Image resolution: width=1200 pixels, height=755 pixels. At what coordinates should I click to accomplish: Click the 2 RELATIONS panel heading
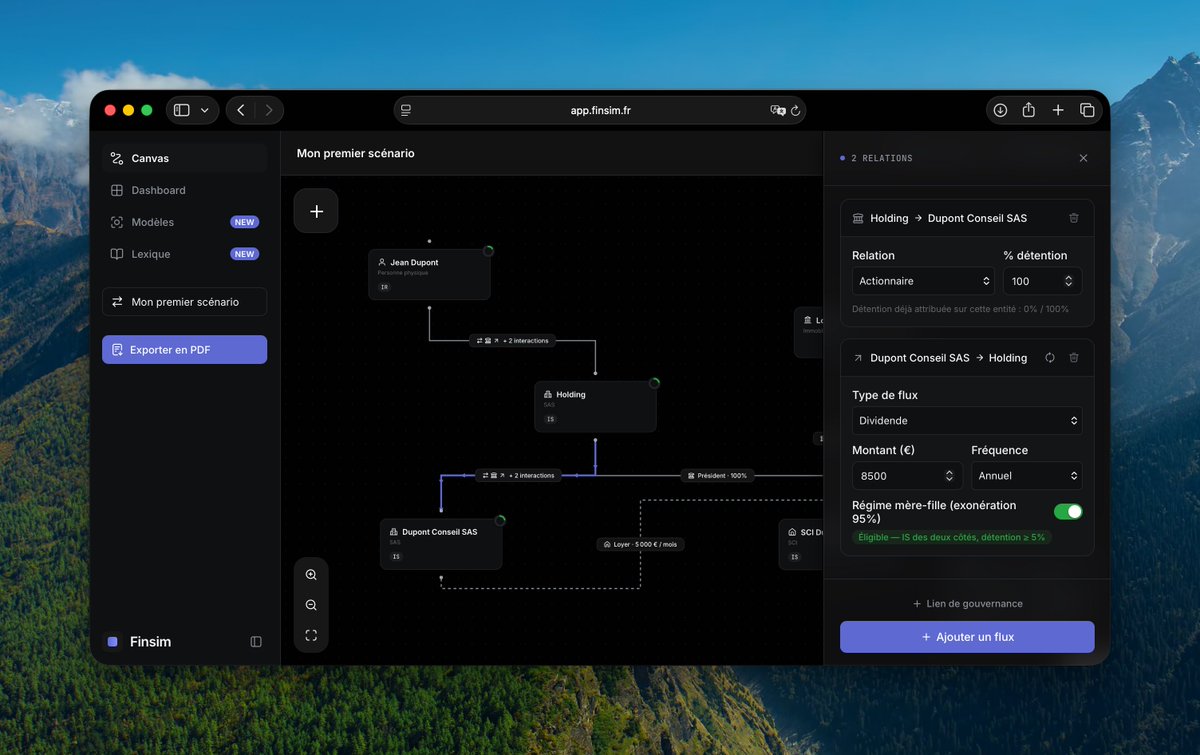coord(881,158)
